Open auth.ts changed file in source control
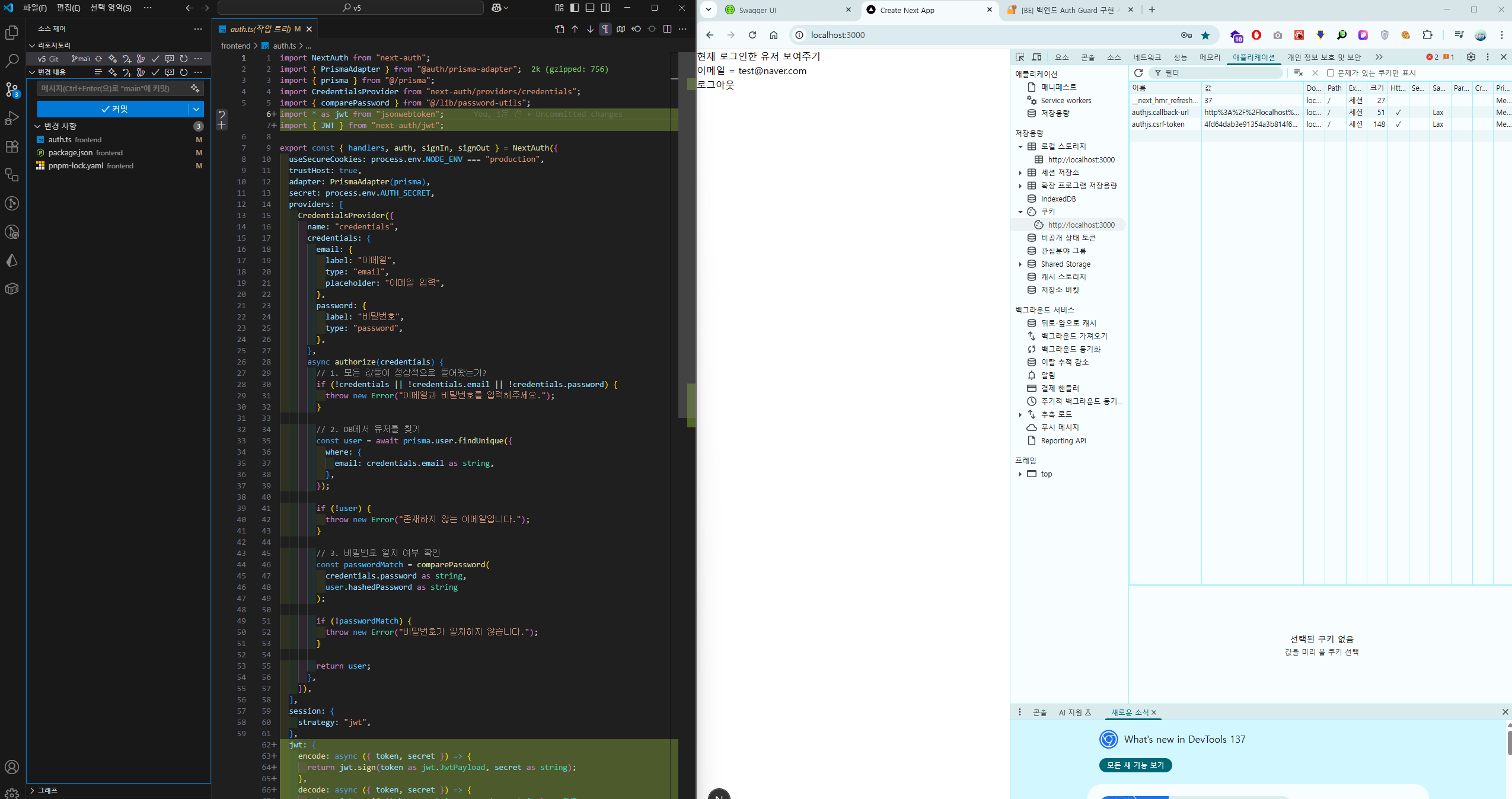 pos(119,139)
